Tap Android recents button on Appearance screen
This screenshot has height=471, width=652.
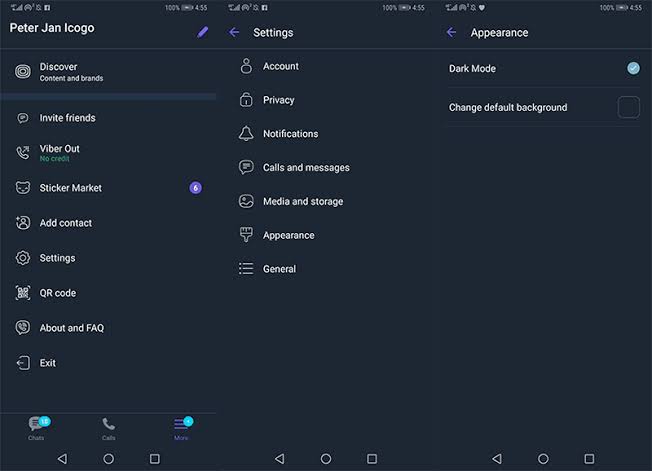click(x=589, y=459)
